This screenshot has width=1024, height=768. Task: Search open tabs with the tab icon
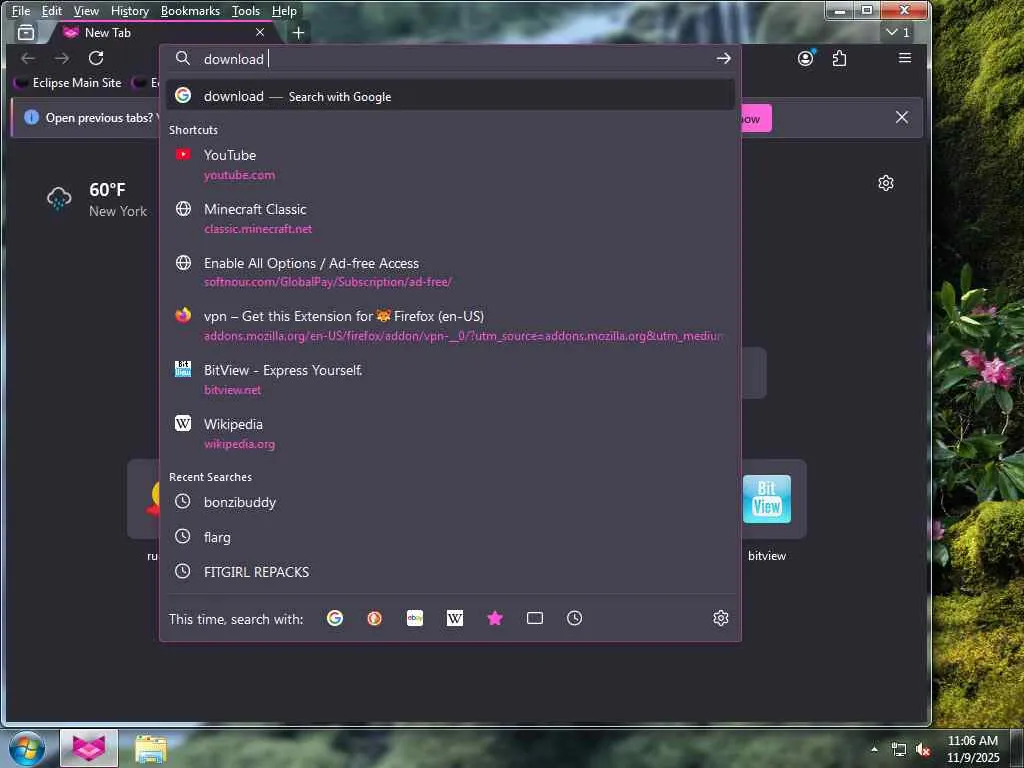pyautogui.click(x=535, y=618)
